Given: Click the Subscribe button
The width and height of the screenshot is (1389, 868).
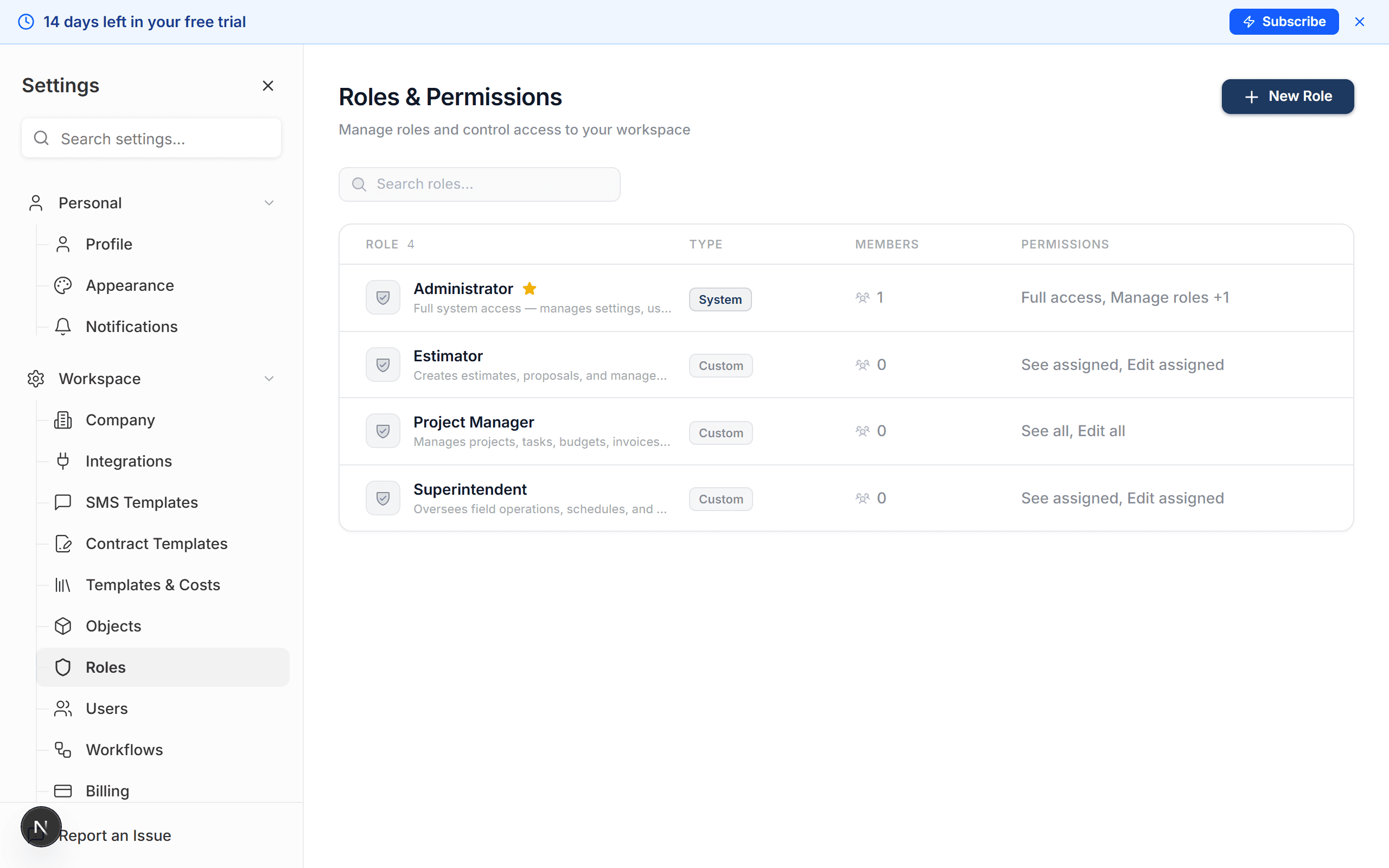Looking at the screenshot, I should (x=1283, y=21).
